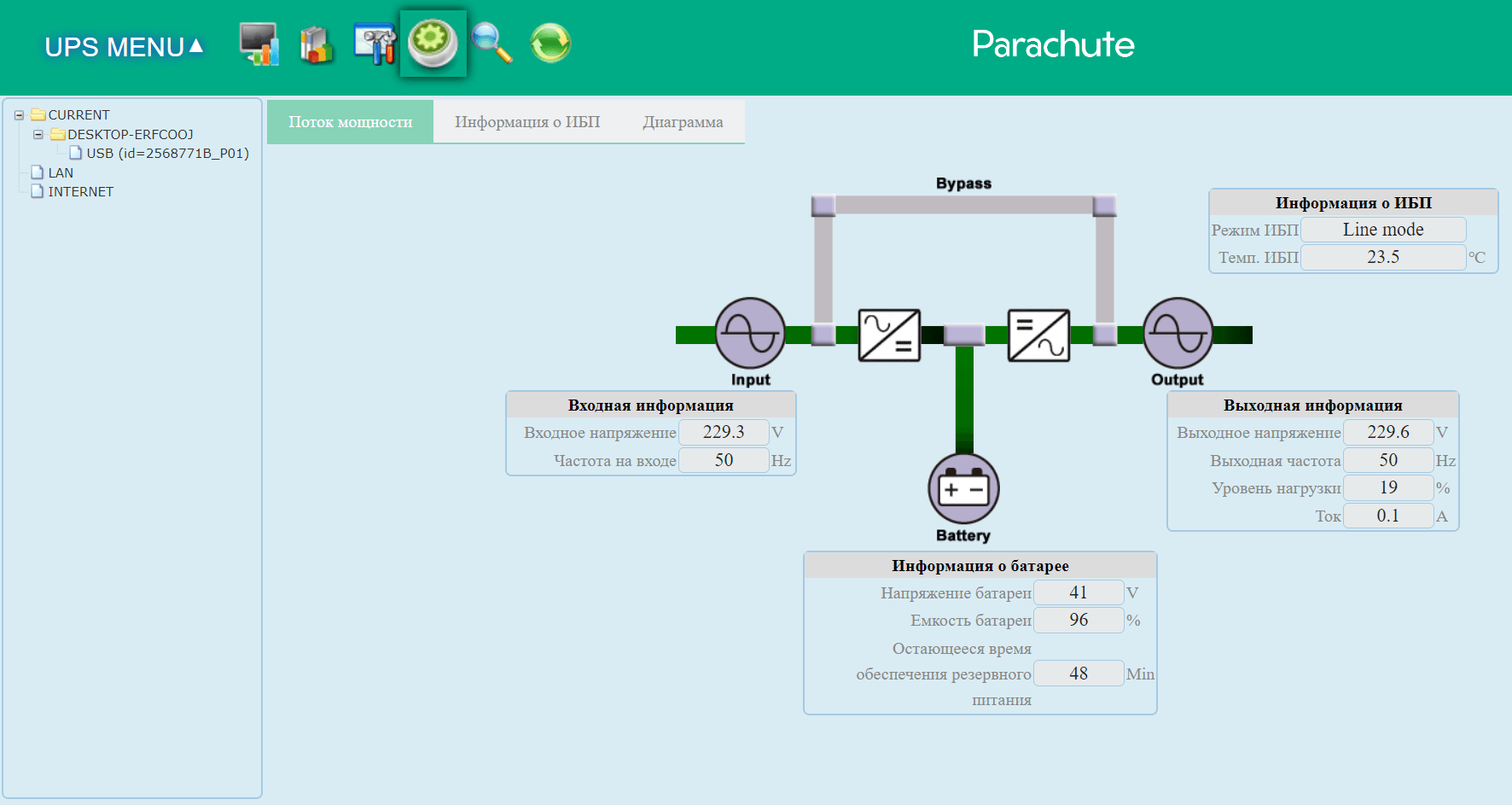Click the Output label under diagram

point(1178,380)
